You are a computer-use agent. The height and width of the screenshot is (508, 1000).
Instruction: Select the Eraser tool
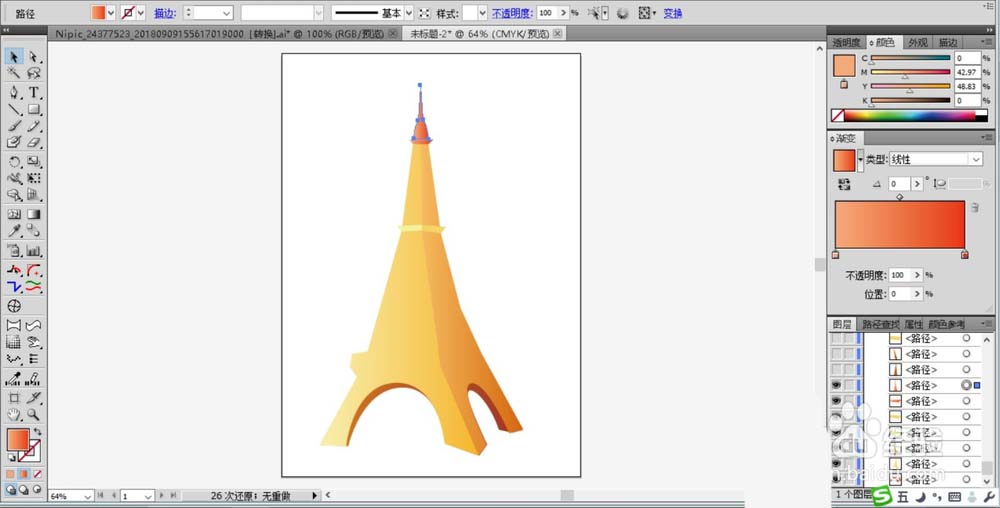tap(33, 143)
